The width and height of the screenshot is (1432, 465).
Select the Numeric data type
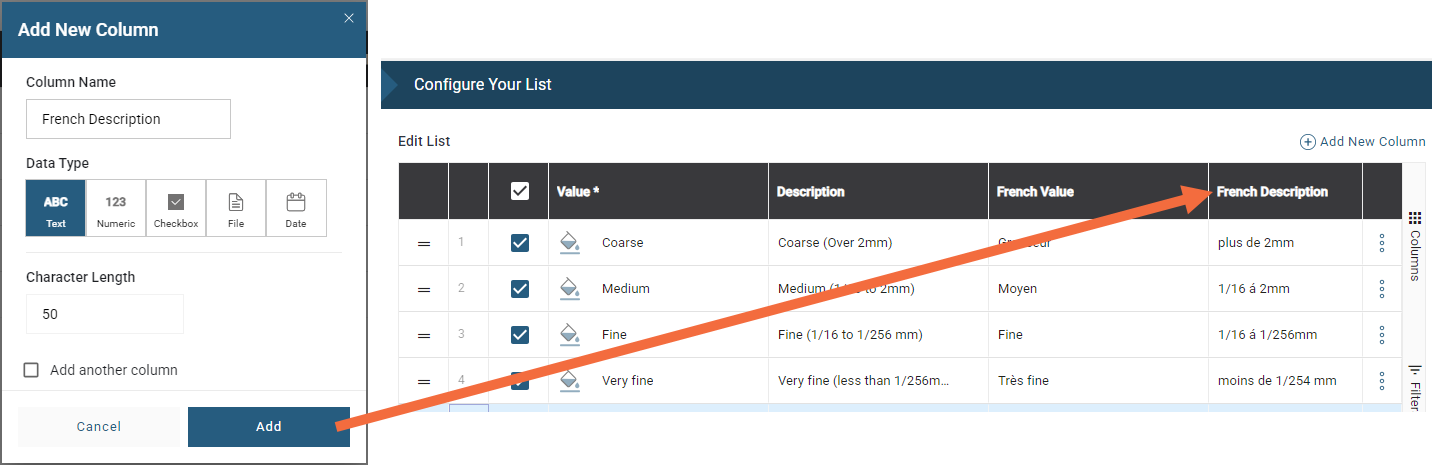pyautogui.click(x=116, y=208)
